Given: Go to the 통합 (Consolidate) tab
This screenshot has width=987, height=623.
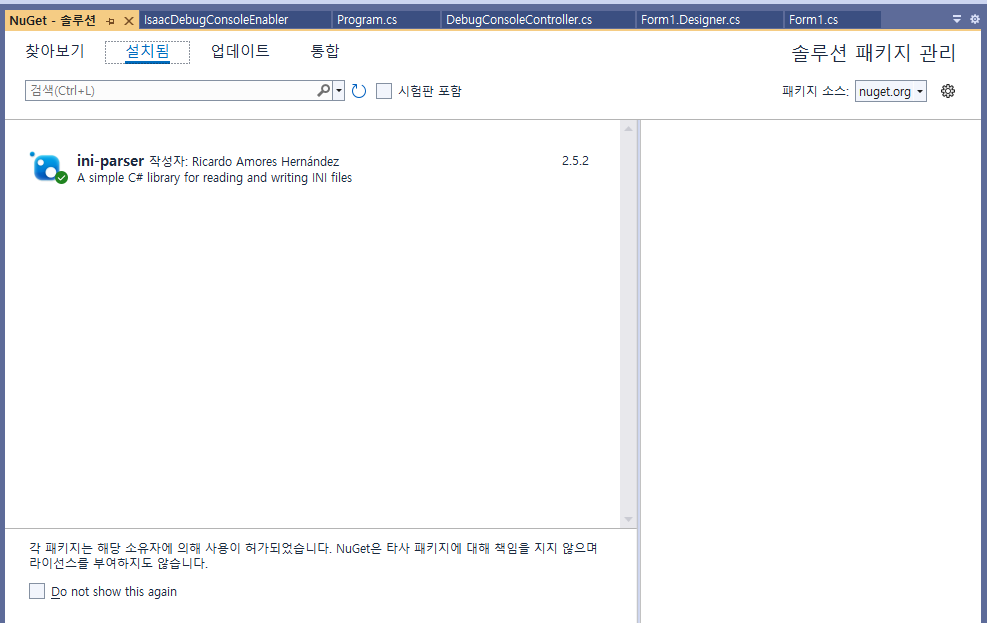Looking at the screenshot, I should pyautogui.click(x=325, y=51).
